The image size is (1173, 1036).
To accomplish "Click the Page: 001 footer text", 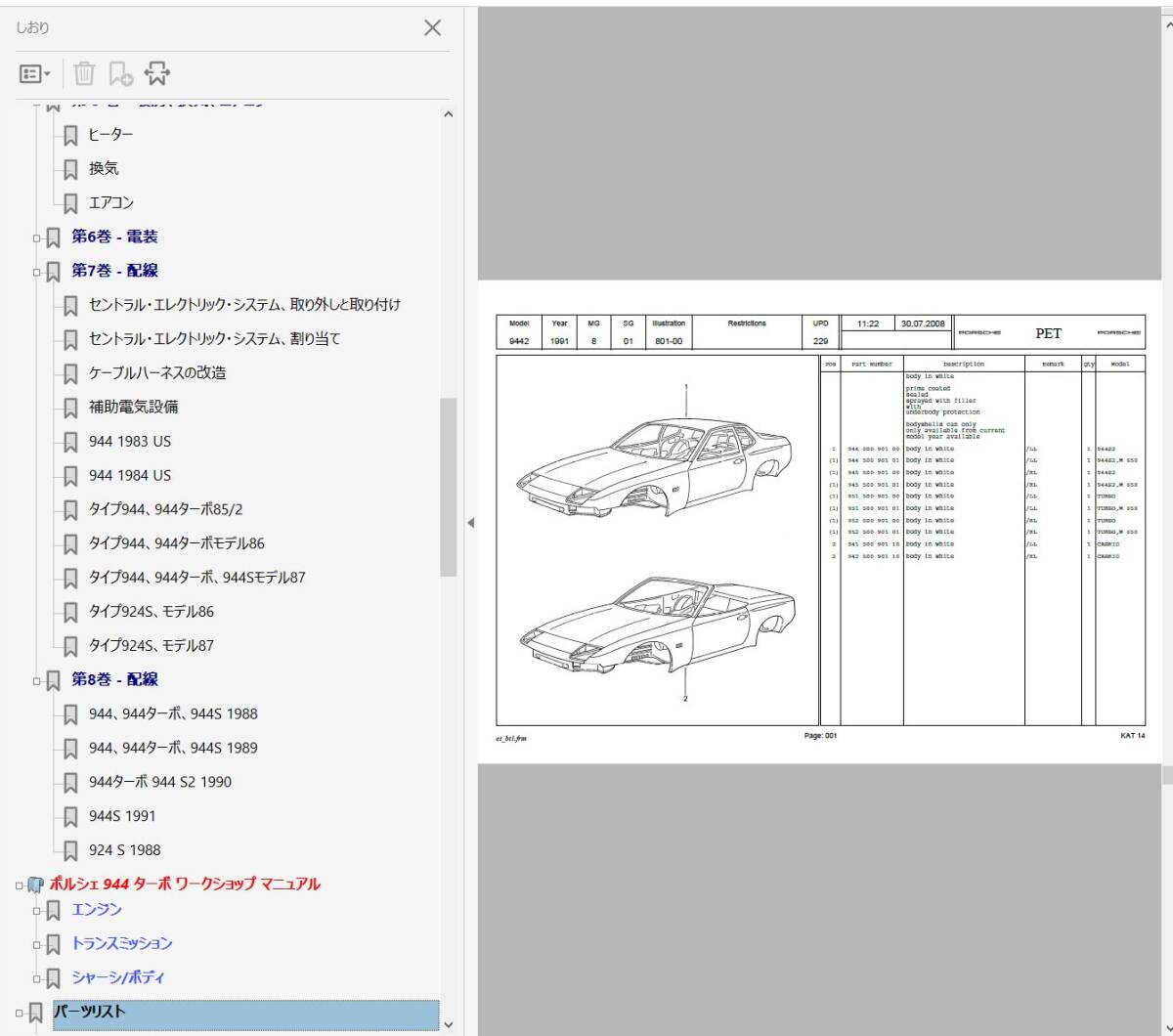I will [x=820, y=736].
